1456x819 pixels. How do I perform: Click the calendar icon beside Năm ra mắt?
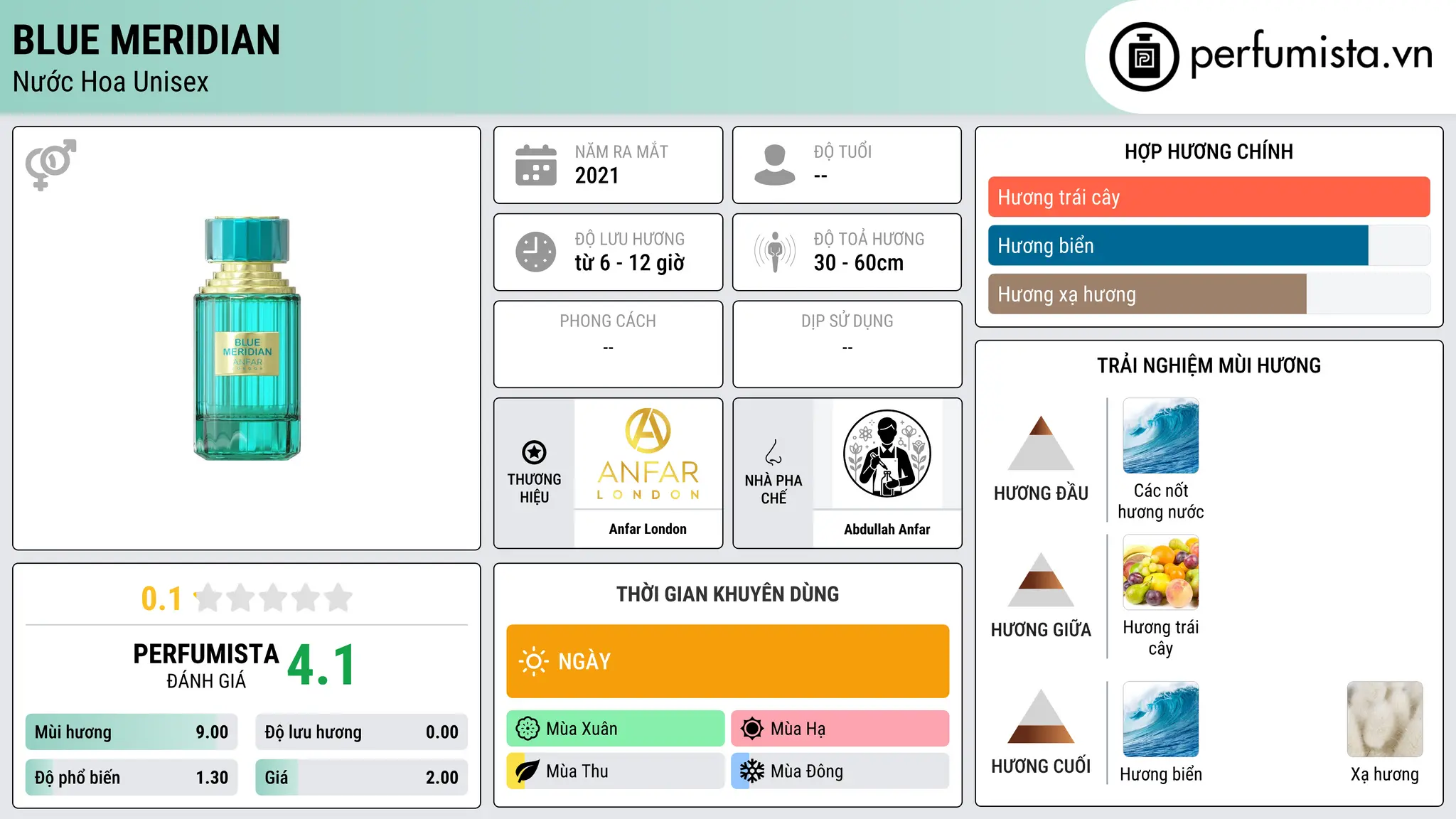[x=536, y=165]
